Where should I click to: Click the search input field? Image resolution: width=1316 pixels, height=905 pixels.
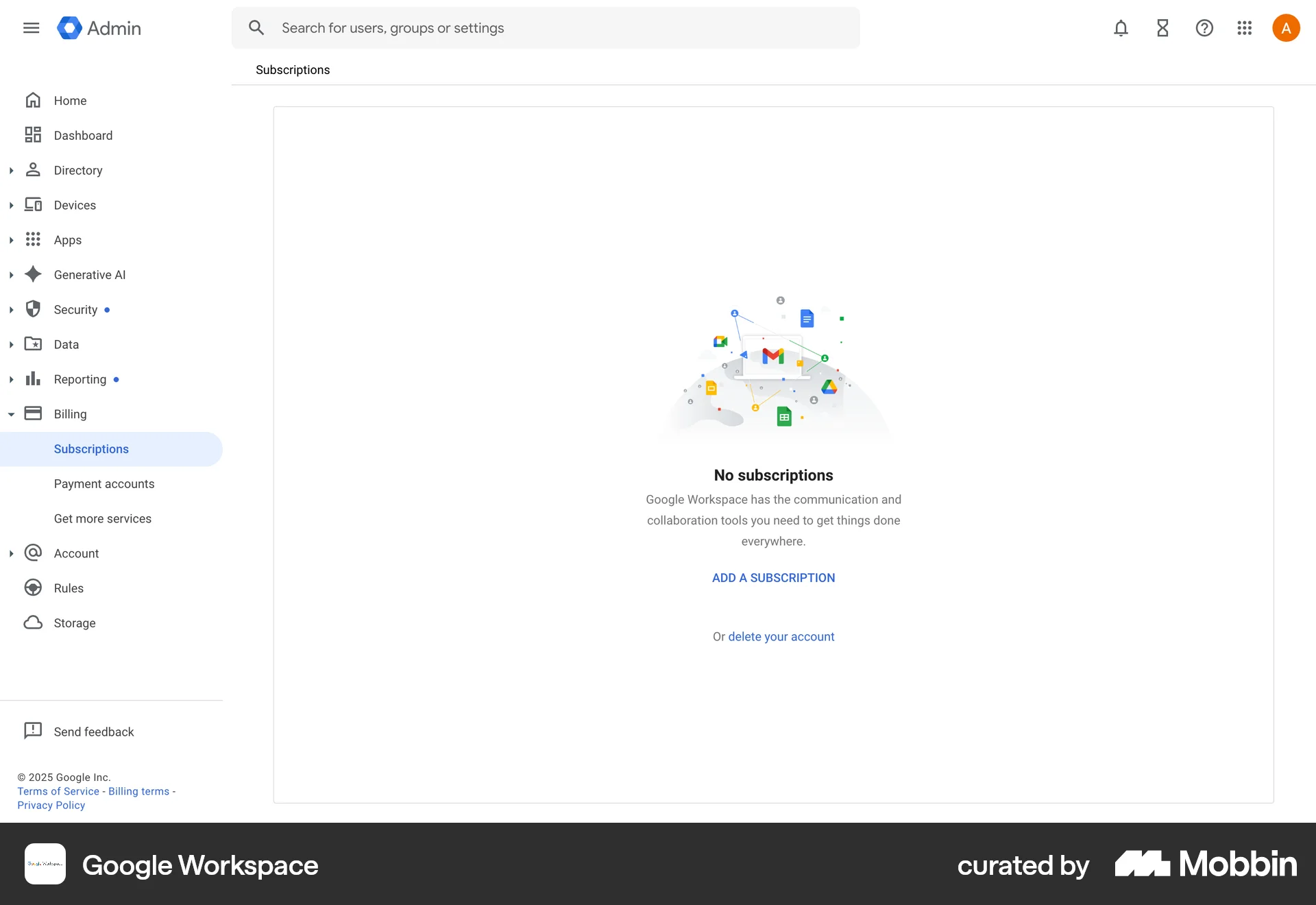(x=480, y=27)
